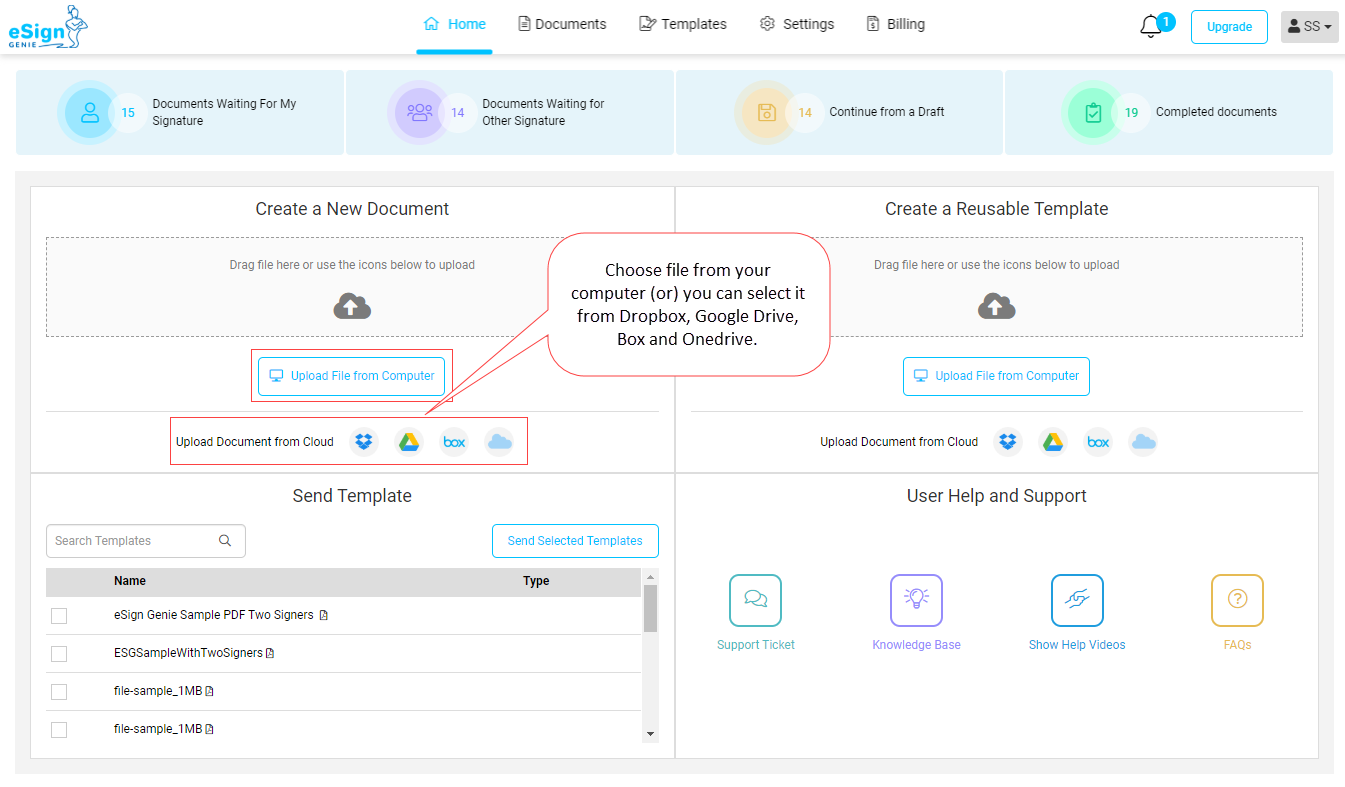Click Show Help Videos icon

[x=1077, y=600]
